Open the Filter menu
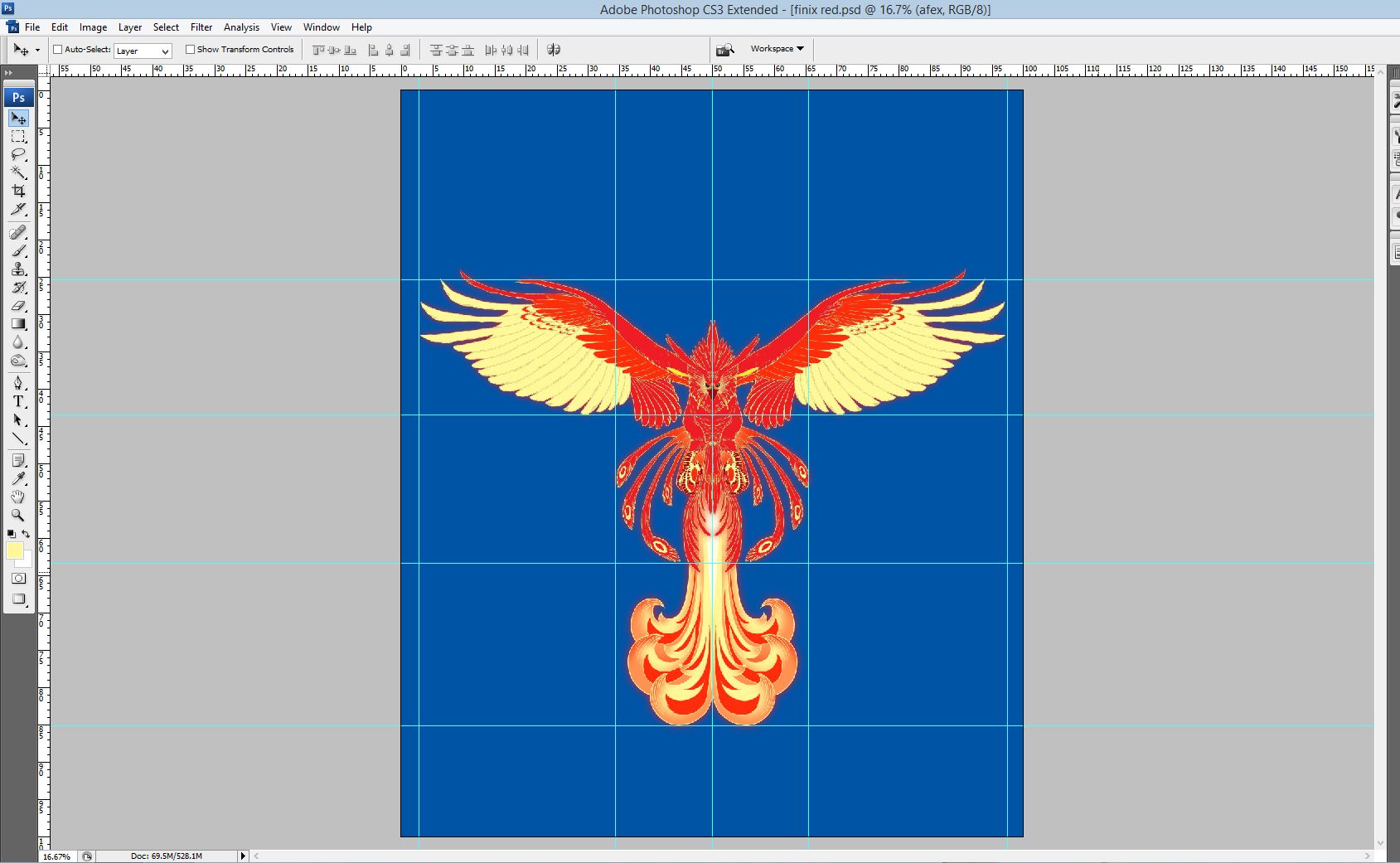Viewport: 1400px width, 863px height. [201, 27]
